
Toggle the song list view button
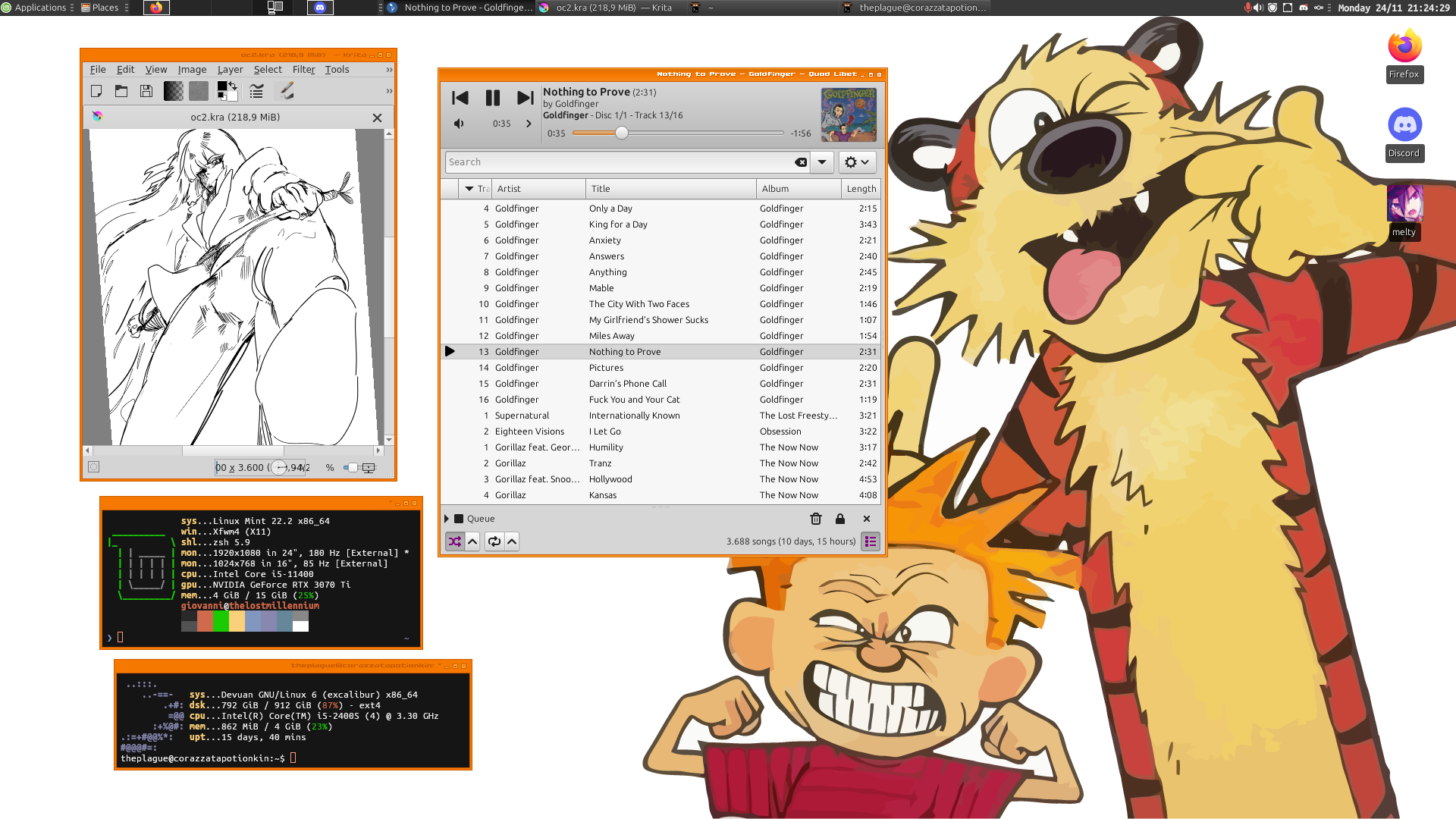click(871, 541)
